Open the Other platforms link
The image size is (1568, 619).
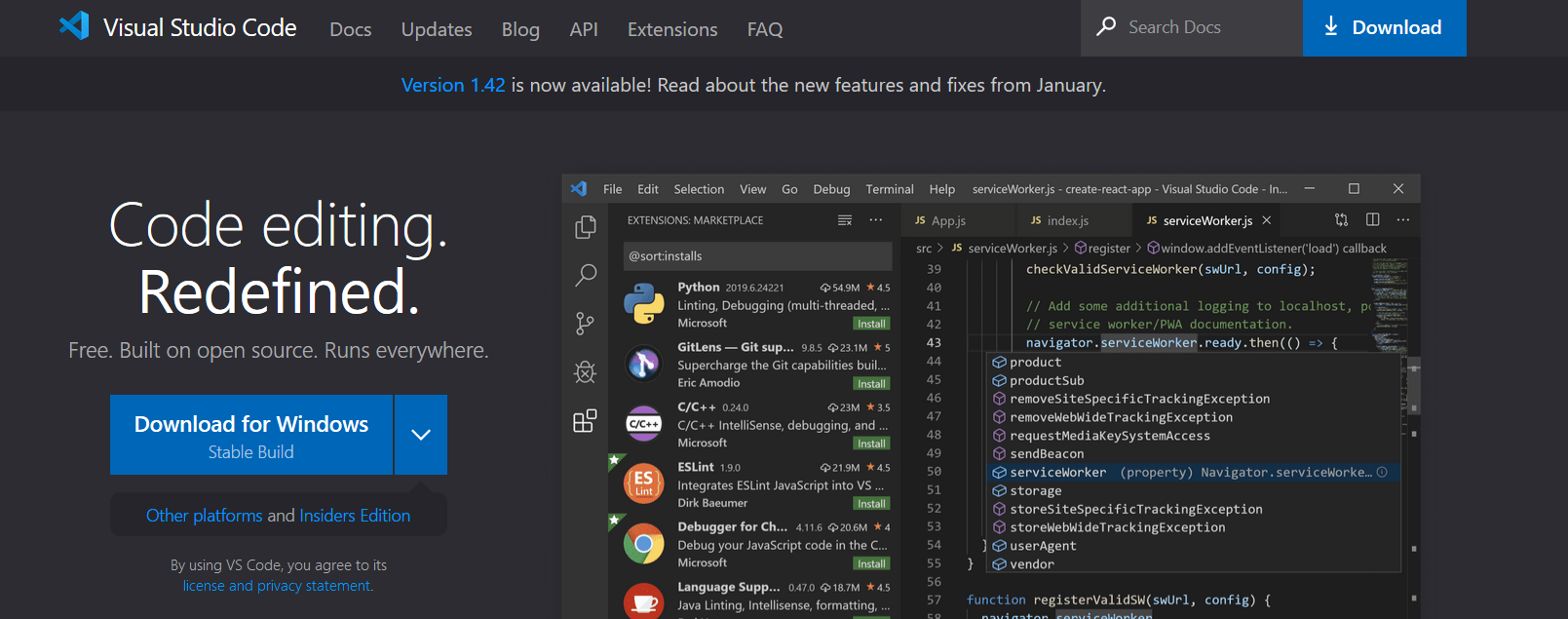(x=204, y=516)
